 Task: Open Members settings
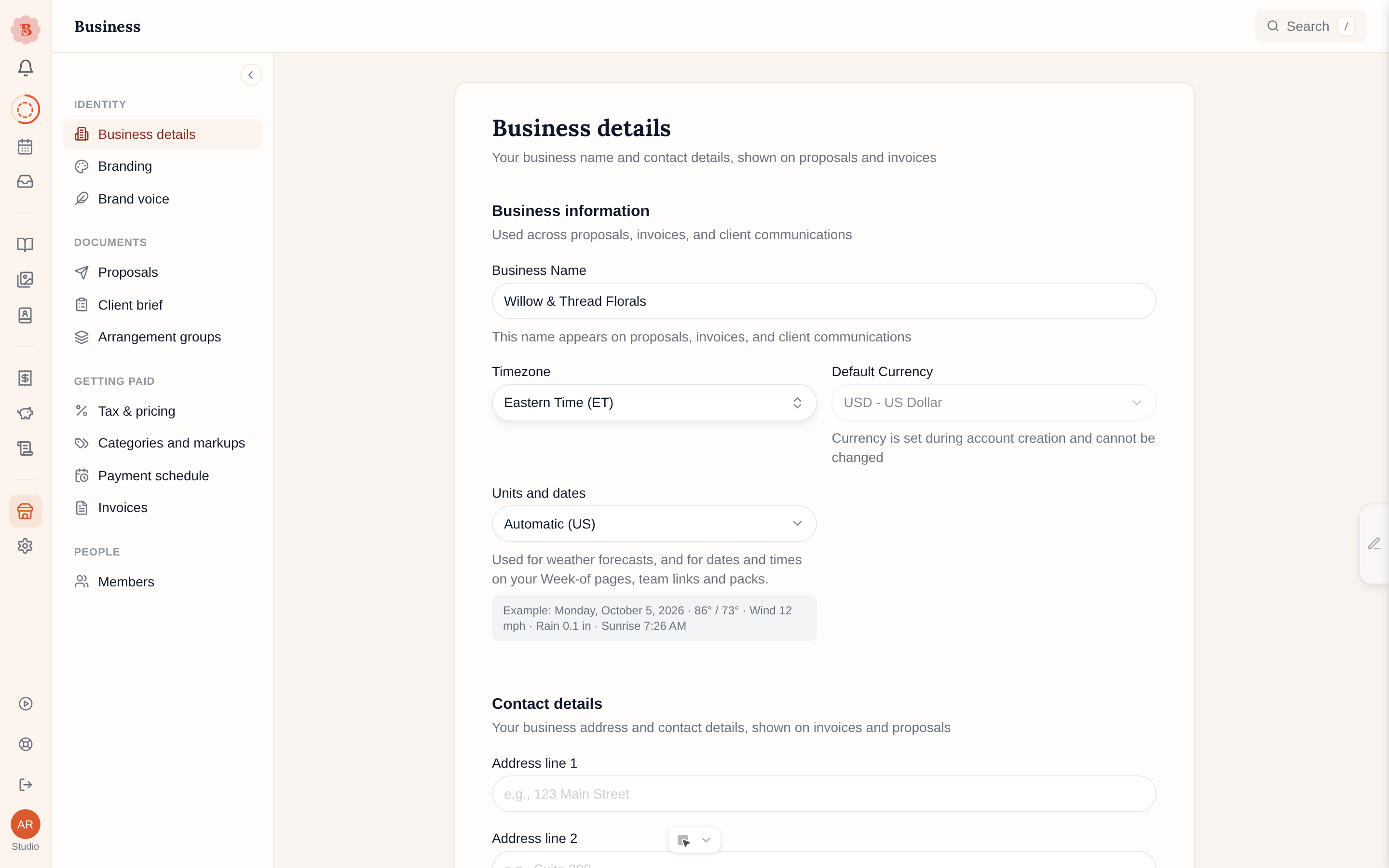(163, 582)
